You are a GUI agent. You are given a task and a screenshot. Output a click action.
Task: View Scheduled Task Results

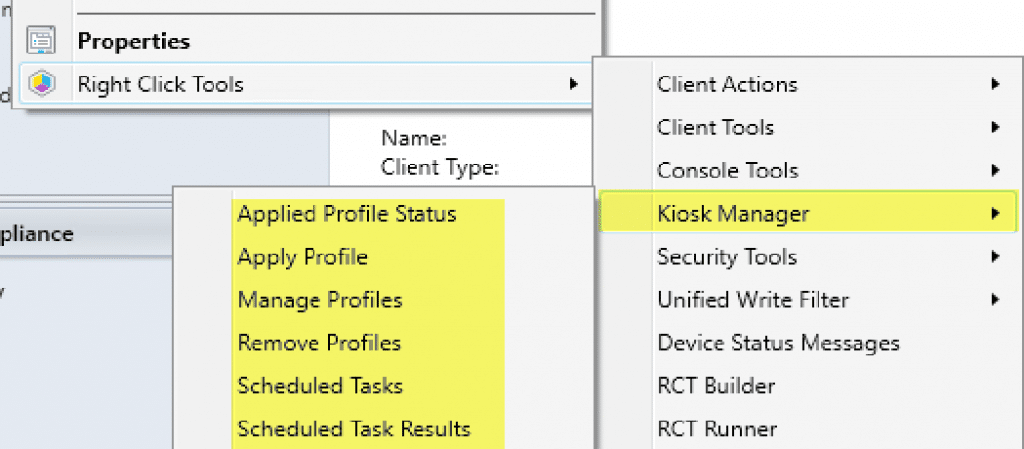[x=354, y=429]
